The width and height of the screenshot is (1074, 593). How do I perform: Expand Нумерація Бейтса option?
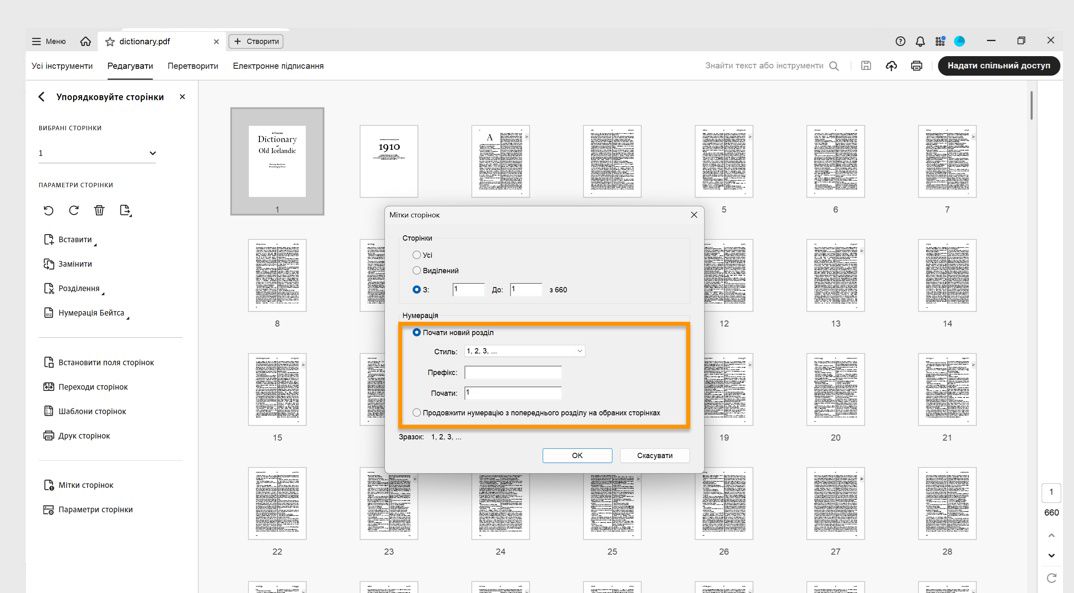(86, 313)
